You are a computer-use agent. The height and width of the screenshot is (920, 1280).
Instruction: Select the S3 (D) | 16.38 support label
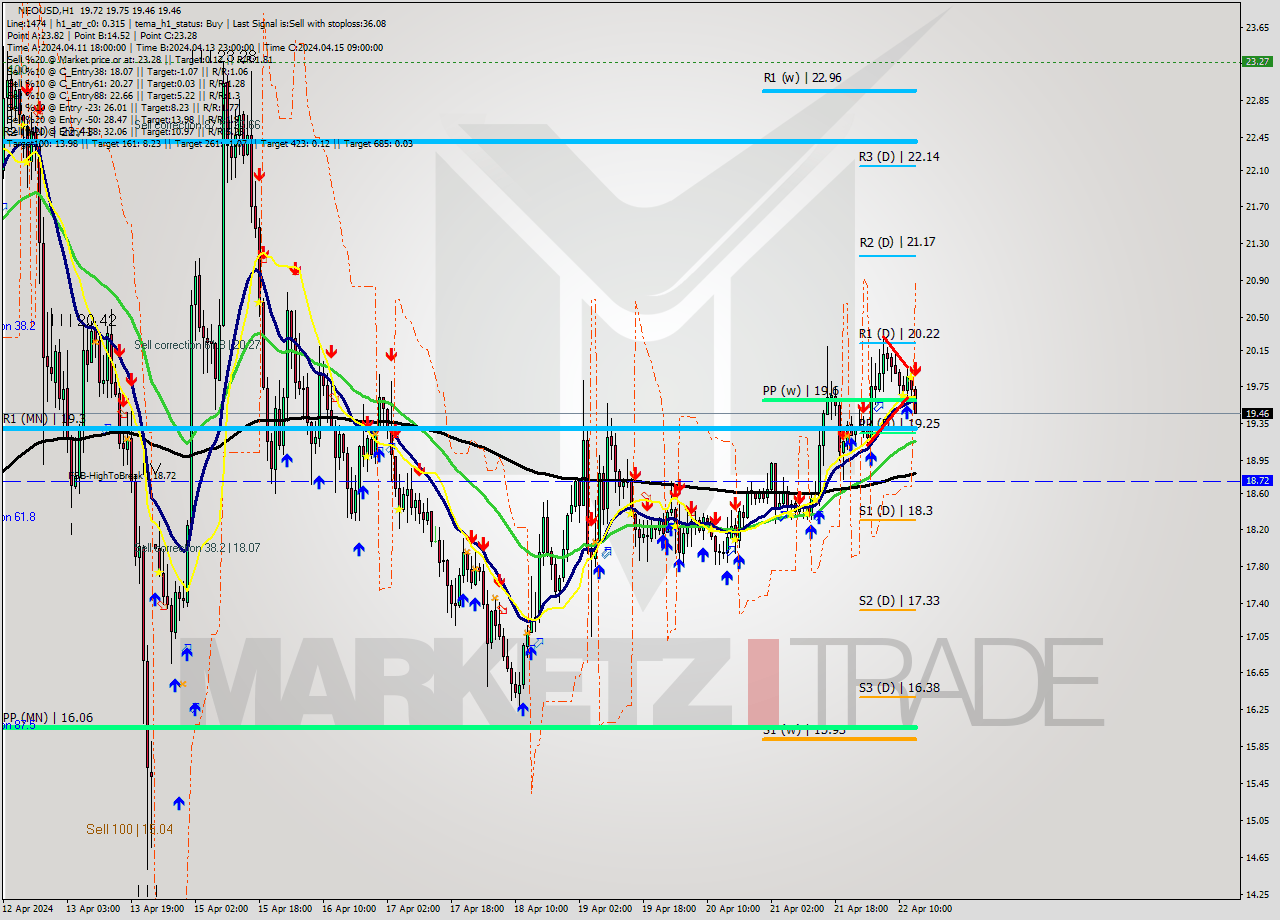tap(898, 688)
